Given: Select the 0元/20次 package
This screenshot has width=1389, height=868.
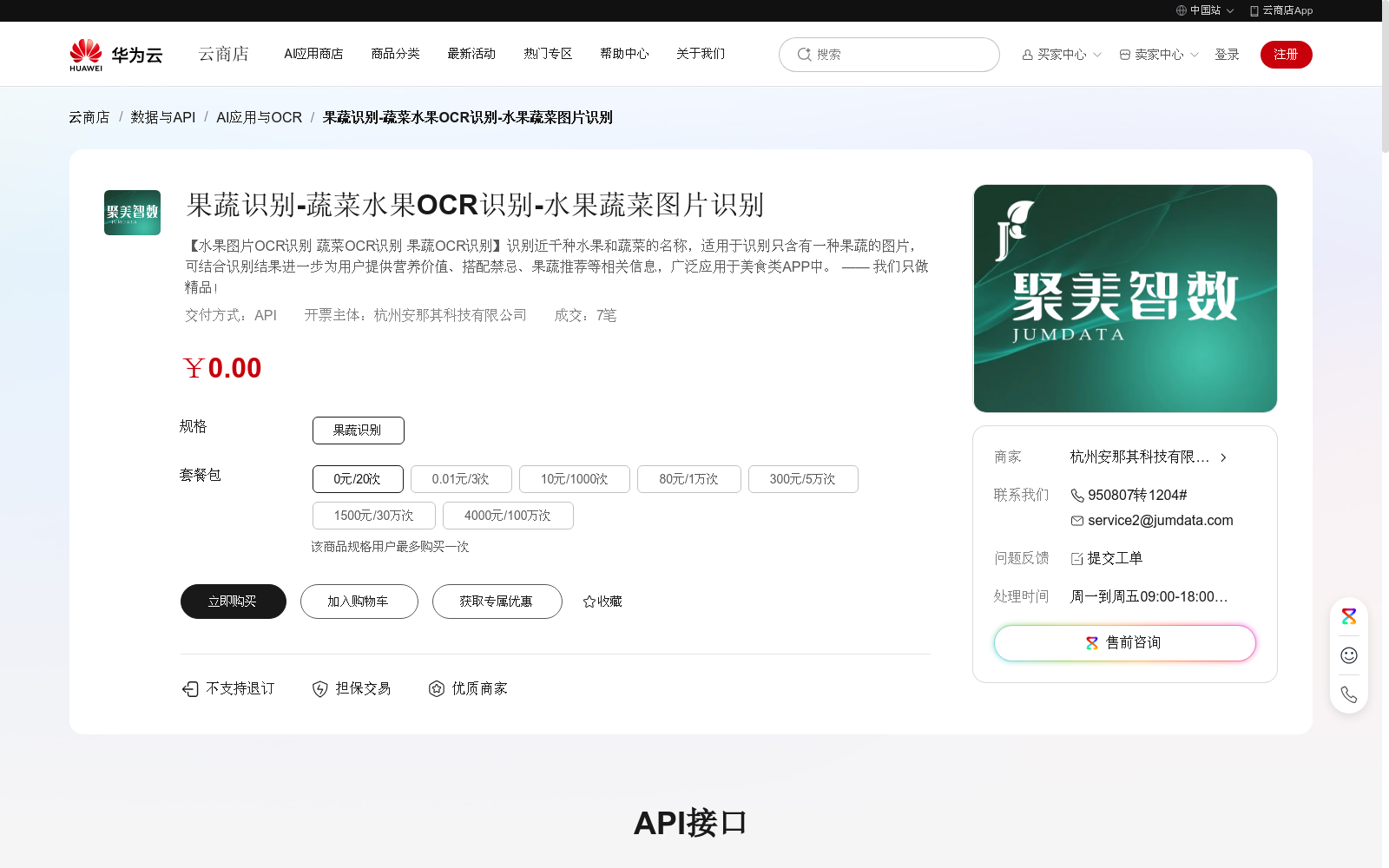Looking at the screenshot, I should 358,479.
